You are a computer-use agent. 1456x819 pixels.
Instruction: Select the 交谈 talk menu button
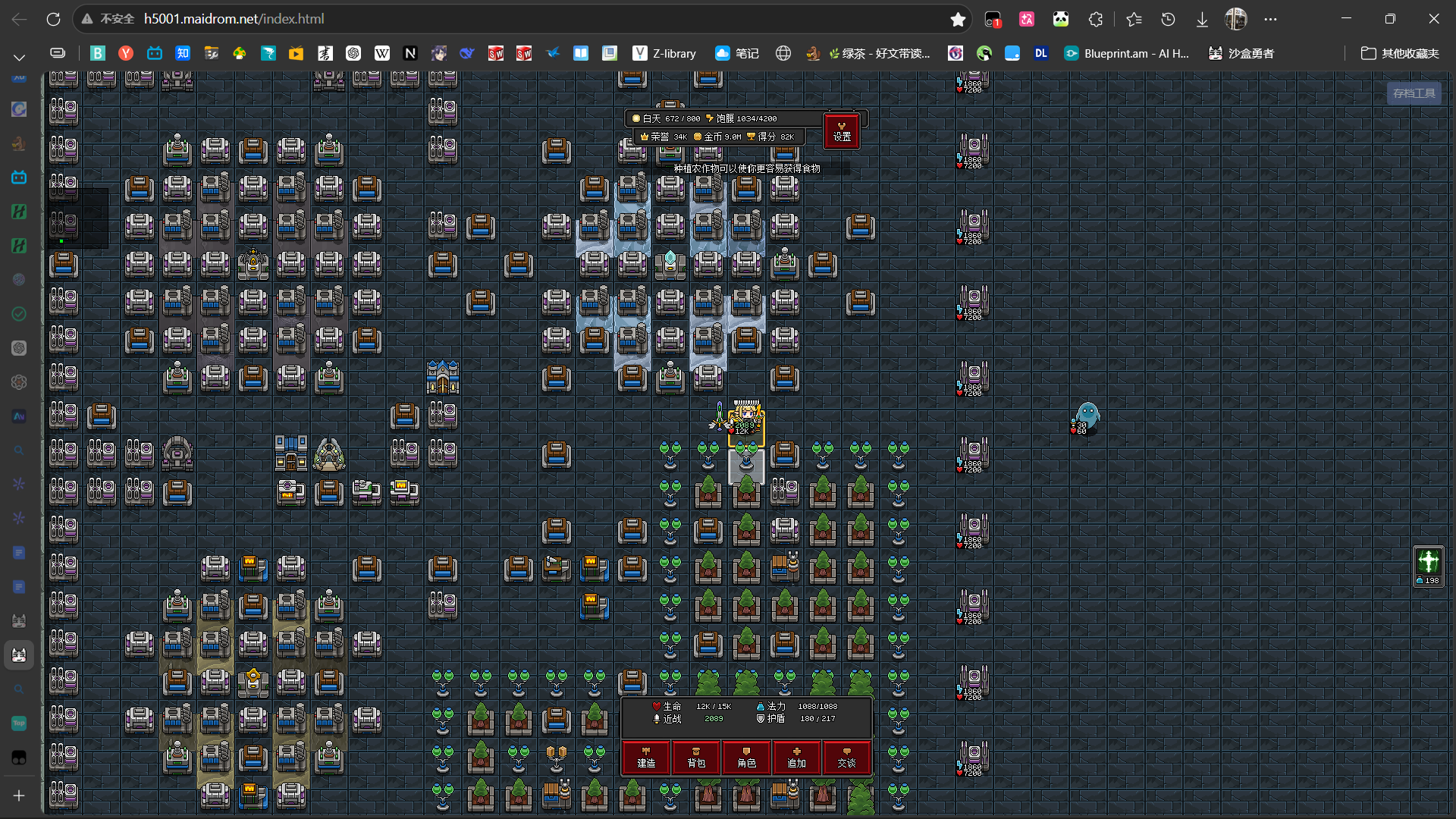pyautogui.click(x=846, y=758)
